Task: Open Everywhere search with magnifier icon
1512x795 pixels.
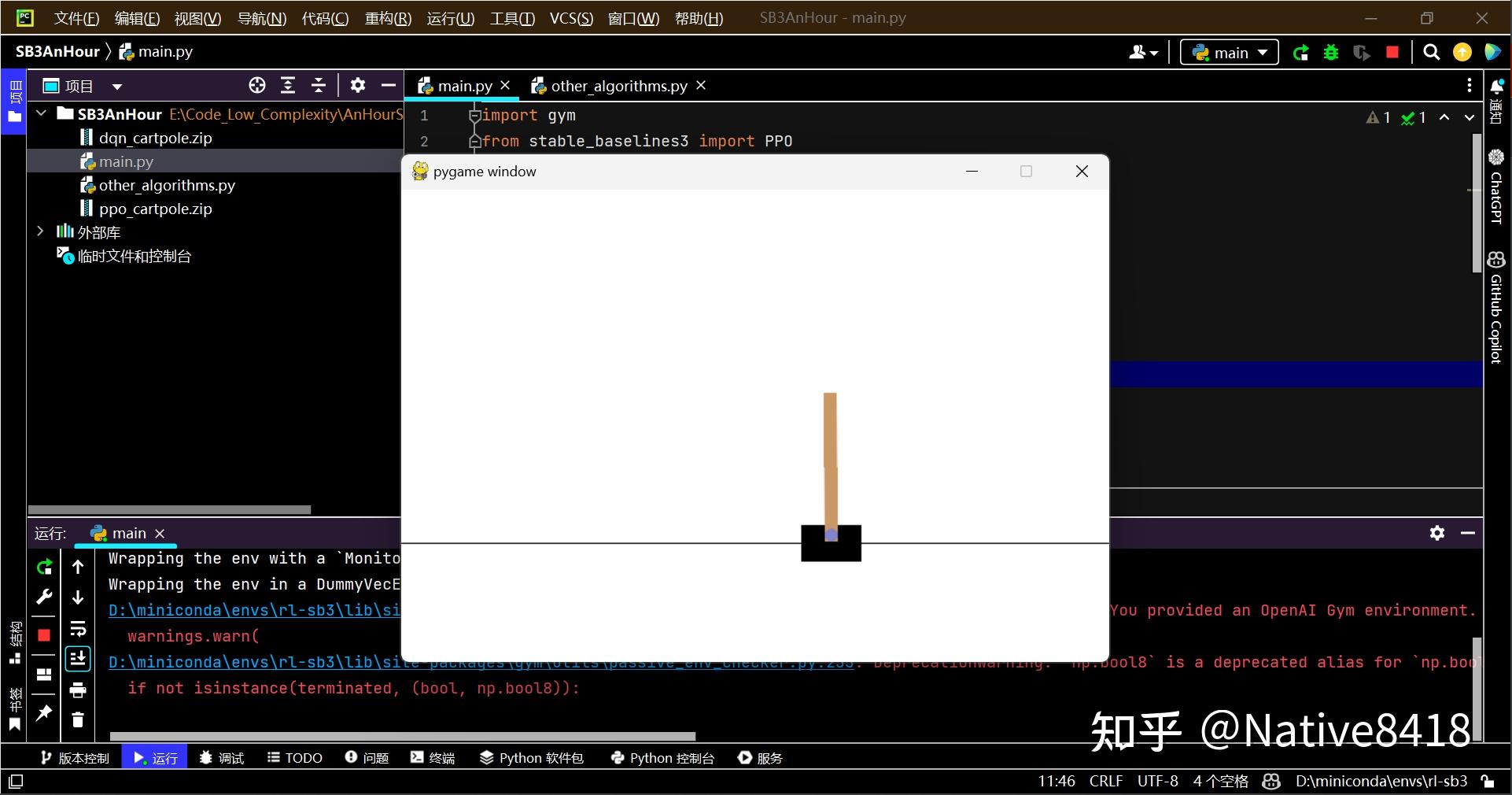Action: 1431,52
